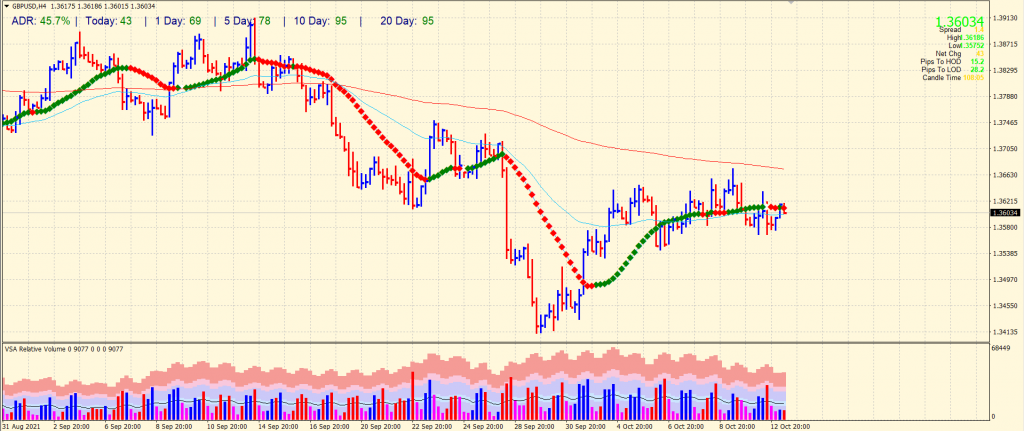Click the Pips To HOD reading
Viewport: 1024px width, 431px height.
point(947,61)
